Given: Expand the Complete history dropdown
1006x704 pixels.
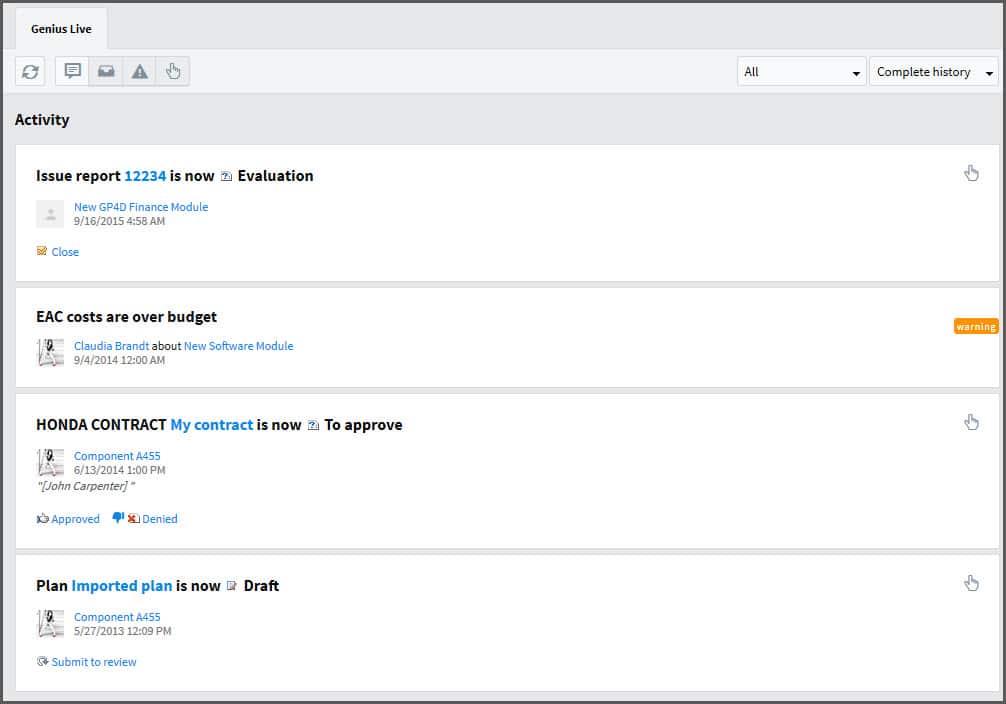Looking at the screenshot, I should pyautogui.click(x=933, y=72).
